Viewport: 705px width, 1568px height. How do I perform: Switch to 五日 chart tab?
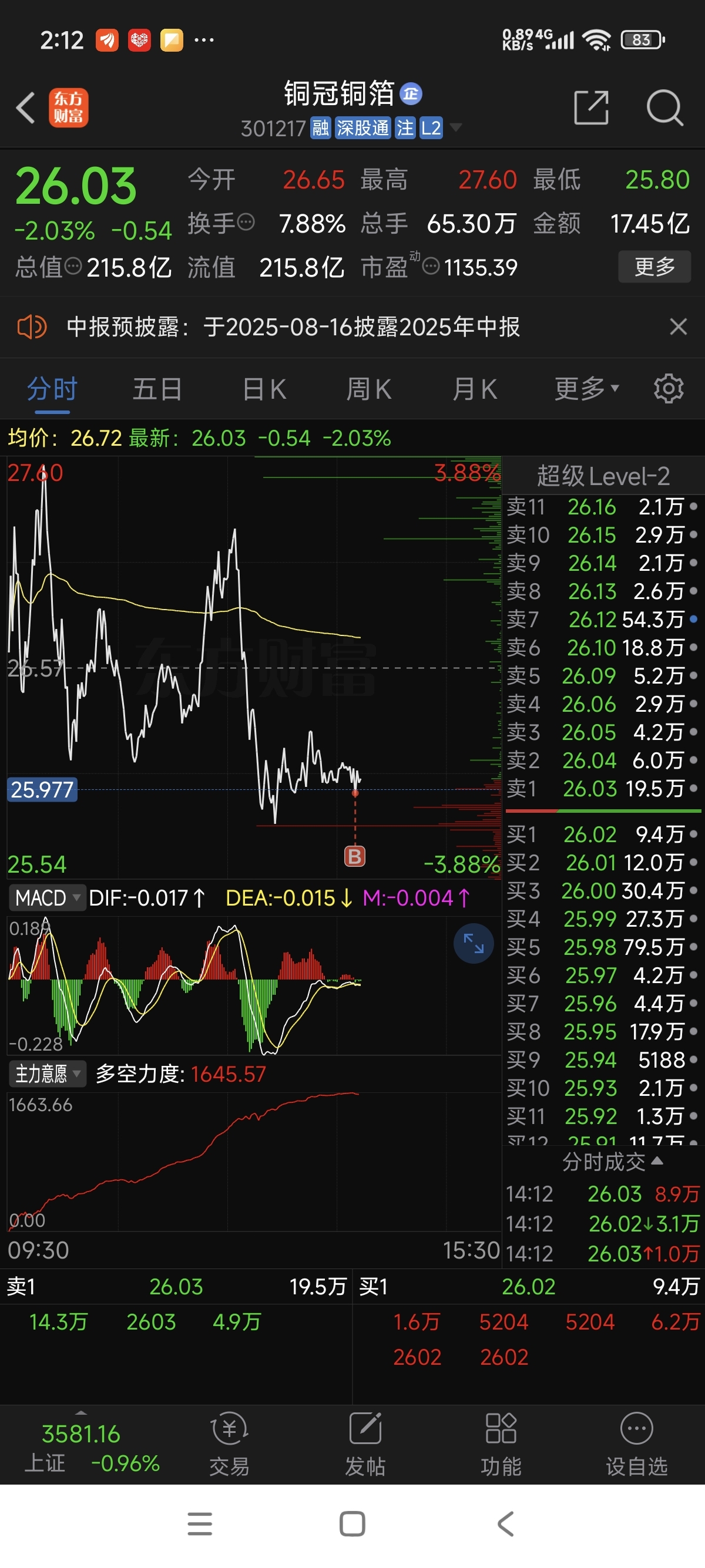tap(157, 389)
